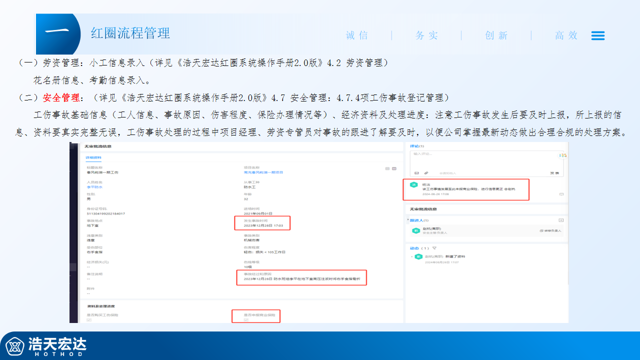Click the accident time value 2023年12月26日 17:03

pyautogui.click(x=263, y=225)
